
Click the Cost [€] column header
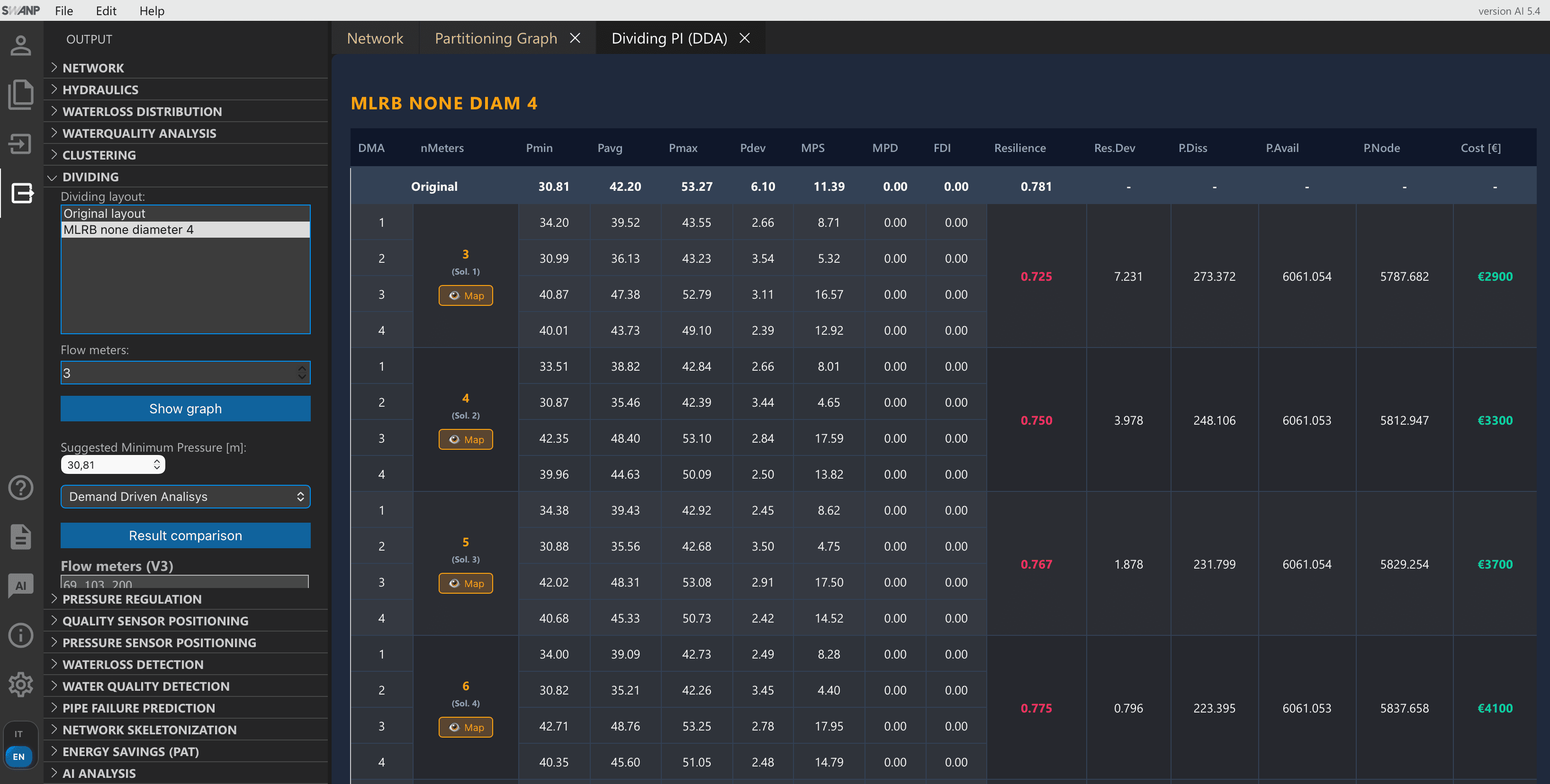tap(1480, 148)
